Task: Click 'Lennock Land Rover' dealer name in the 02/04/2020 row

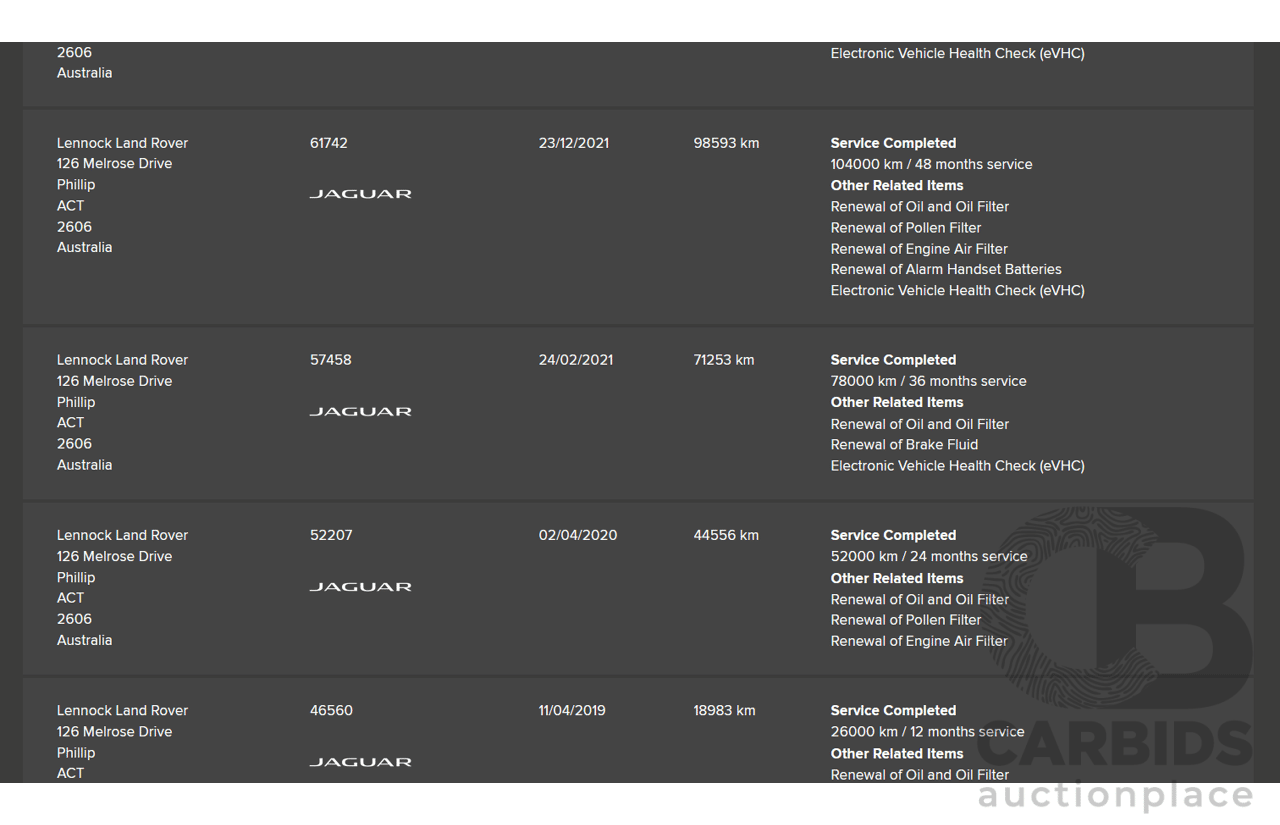Action: [122, 535]
